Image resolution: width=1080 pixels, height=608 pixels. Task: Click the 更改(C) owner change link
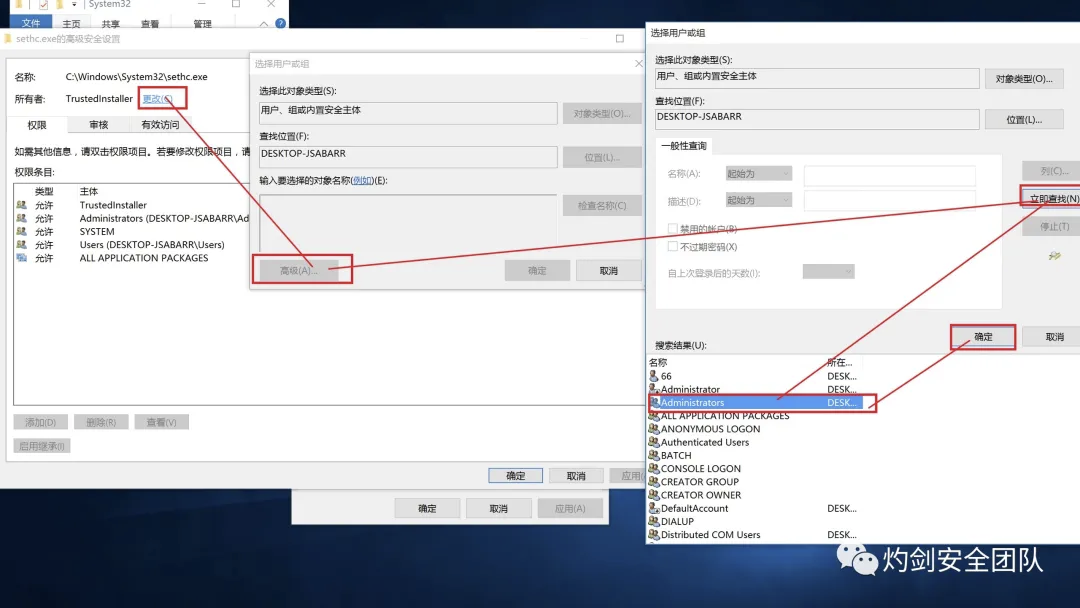(x=158, y=99)
